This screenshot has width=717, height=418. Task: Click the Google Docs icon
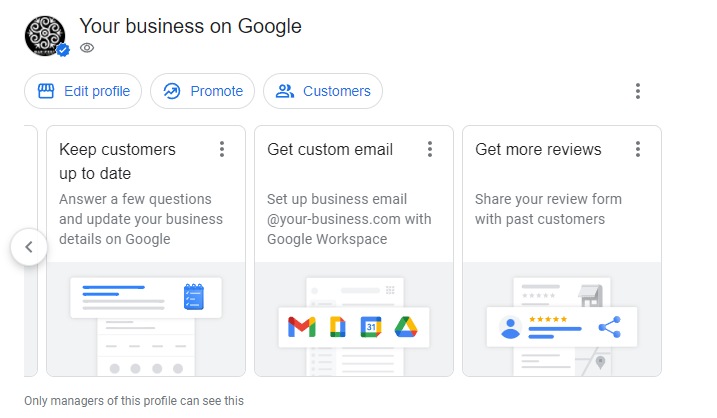tap(337, 327)
